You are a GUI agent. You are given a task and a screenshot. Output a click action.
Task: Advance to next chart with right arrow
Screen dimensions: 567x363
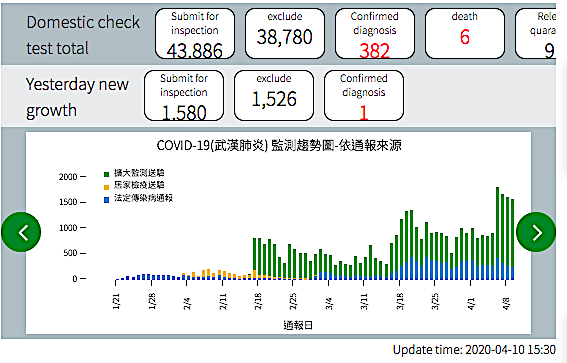click(x=536, y=232)
